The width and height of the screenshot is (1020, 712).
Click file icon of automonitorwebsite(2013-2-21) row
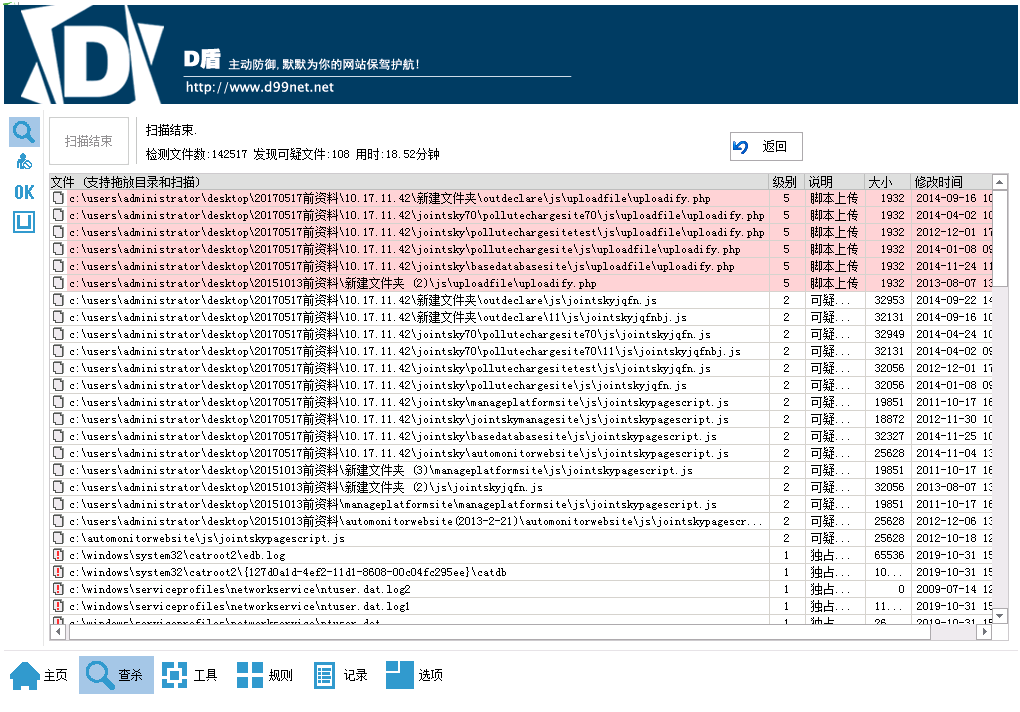coord(58,521)
